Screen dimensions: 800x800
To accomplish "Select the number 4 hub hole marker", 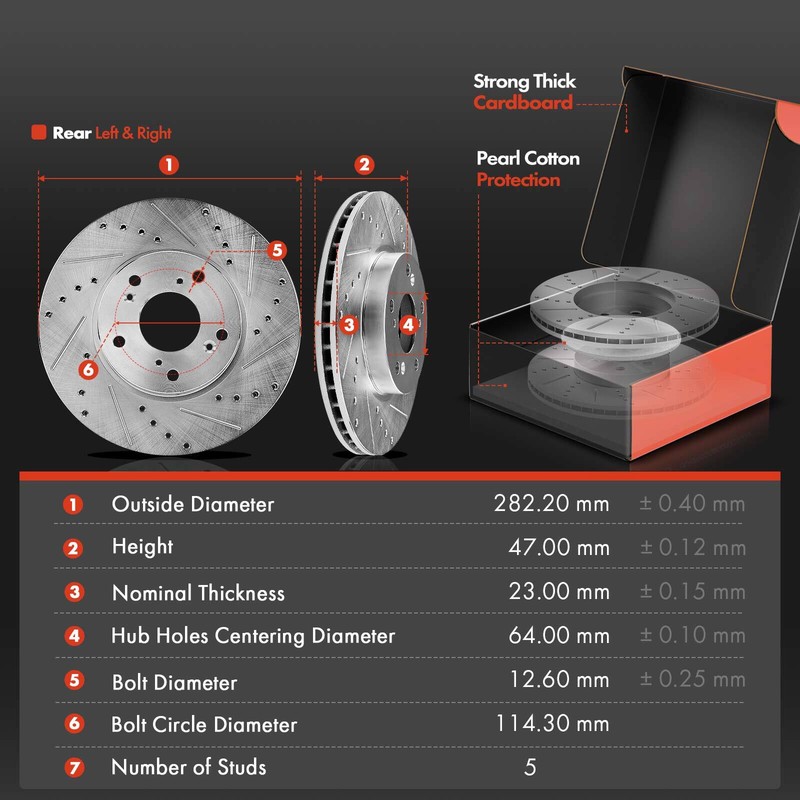I will click(x=409, y=324).
